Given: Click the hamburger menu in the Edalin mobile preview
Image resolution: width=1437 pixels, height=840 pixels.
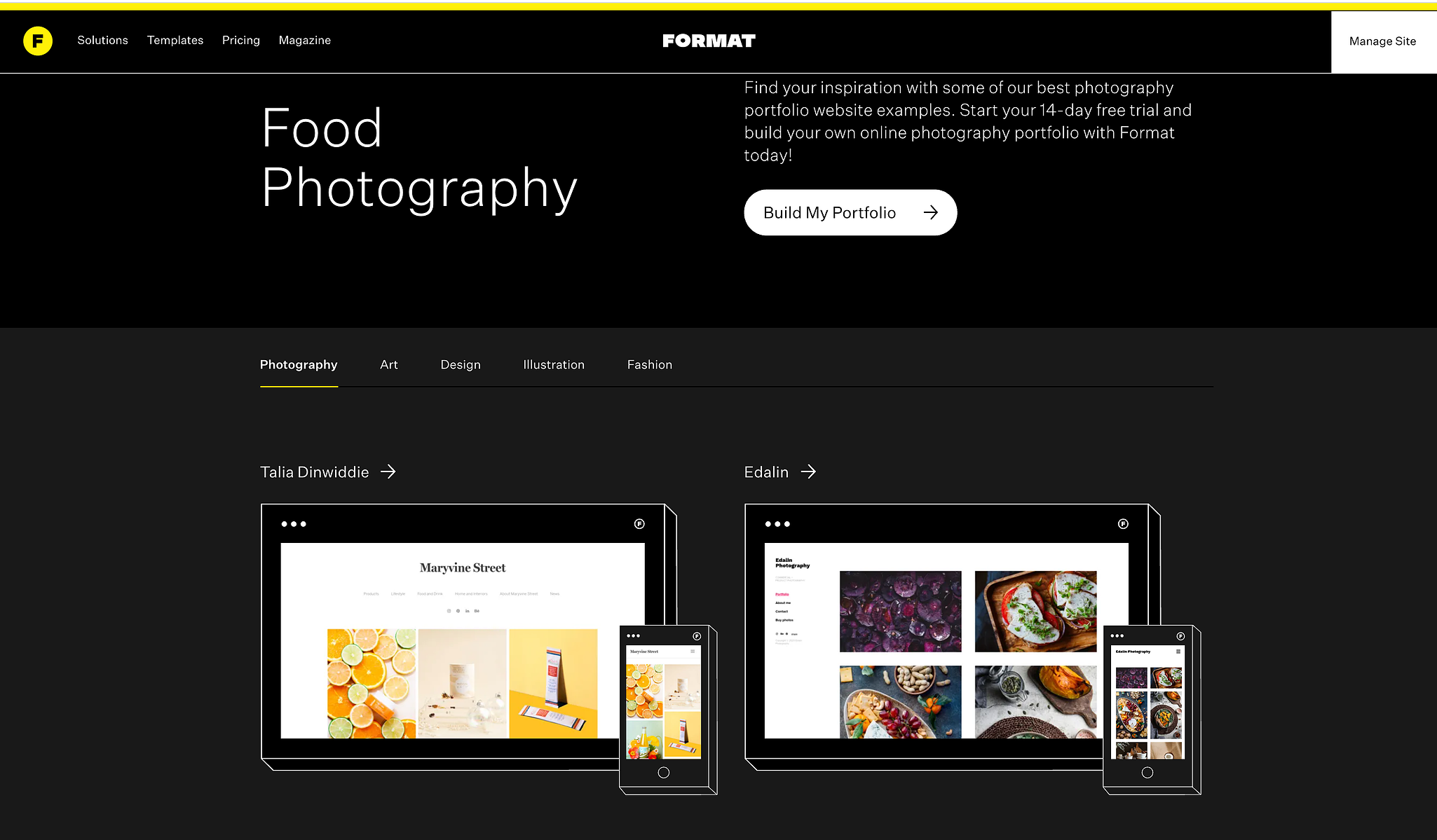Looking at the screenshot, I should click(1178, 652).
